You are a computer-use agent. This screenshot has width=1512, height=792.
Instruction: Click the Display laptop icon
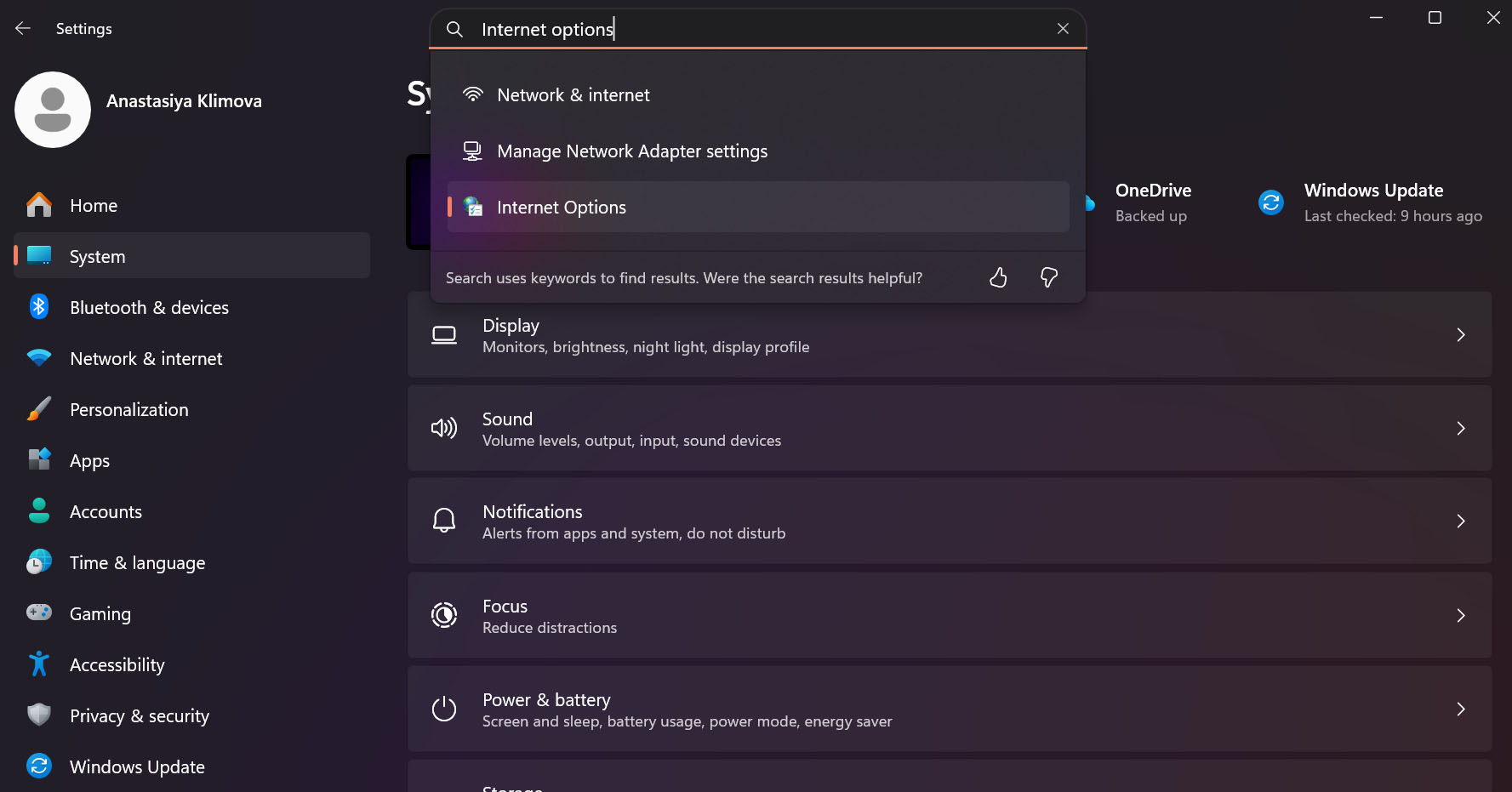tap(444, 335)
